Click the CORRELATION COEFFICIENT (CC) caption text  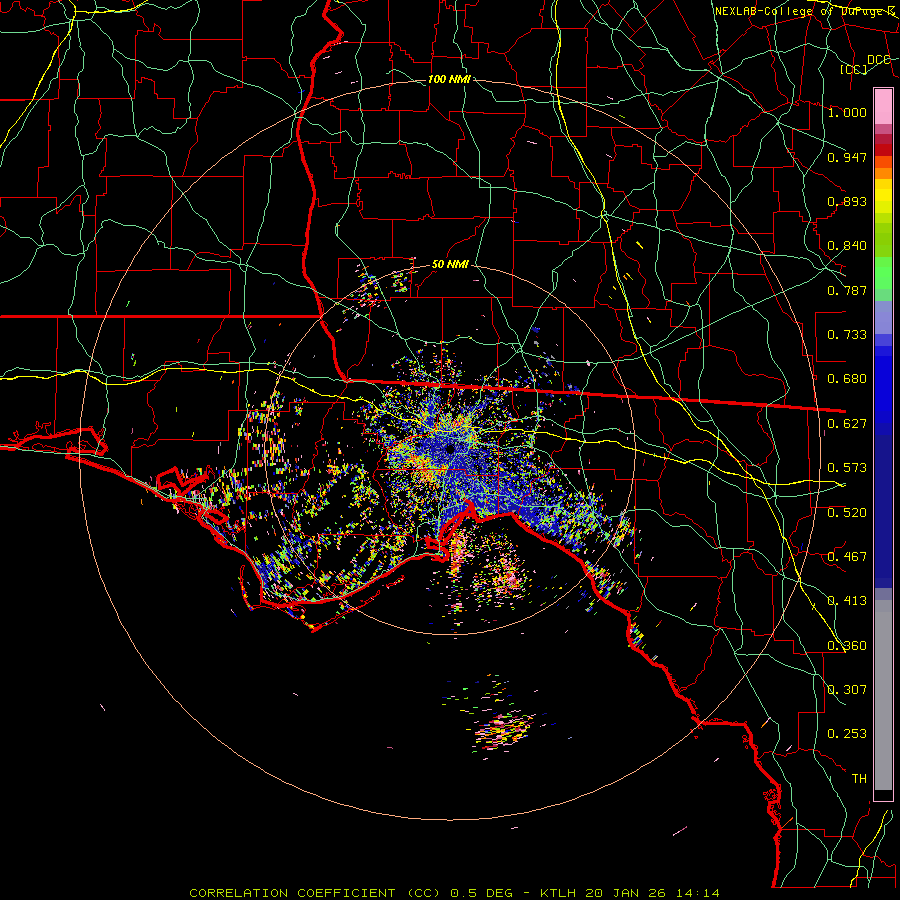pyautogui.click(x=315, y=893)
